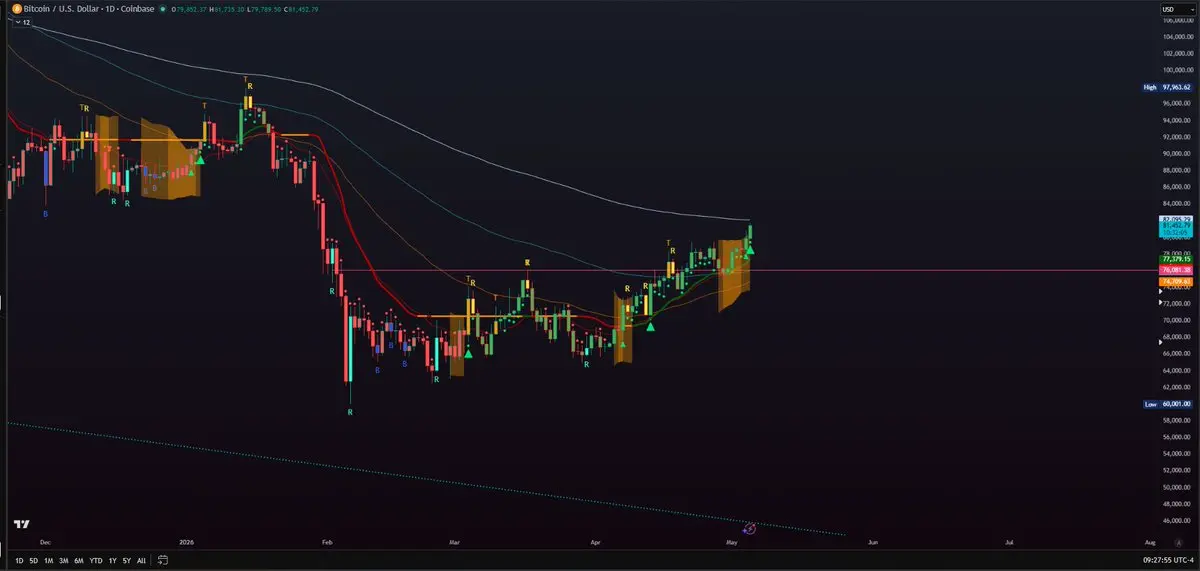Select the 1D time range
The height and width of the screenshot is (571, 1200).
[19, 561]
